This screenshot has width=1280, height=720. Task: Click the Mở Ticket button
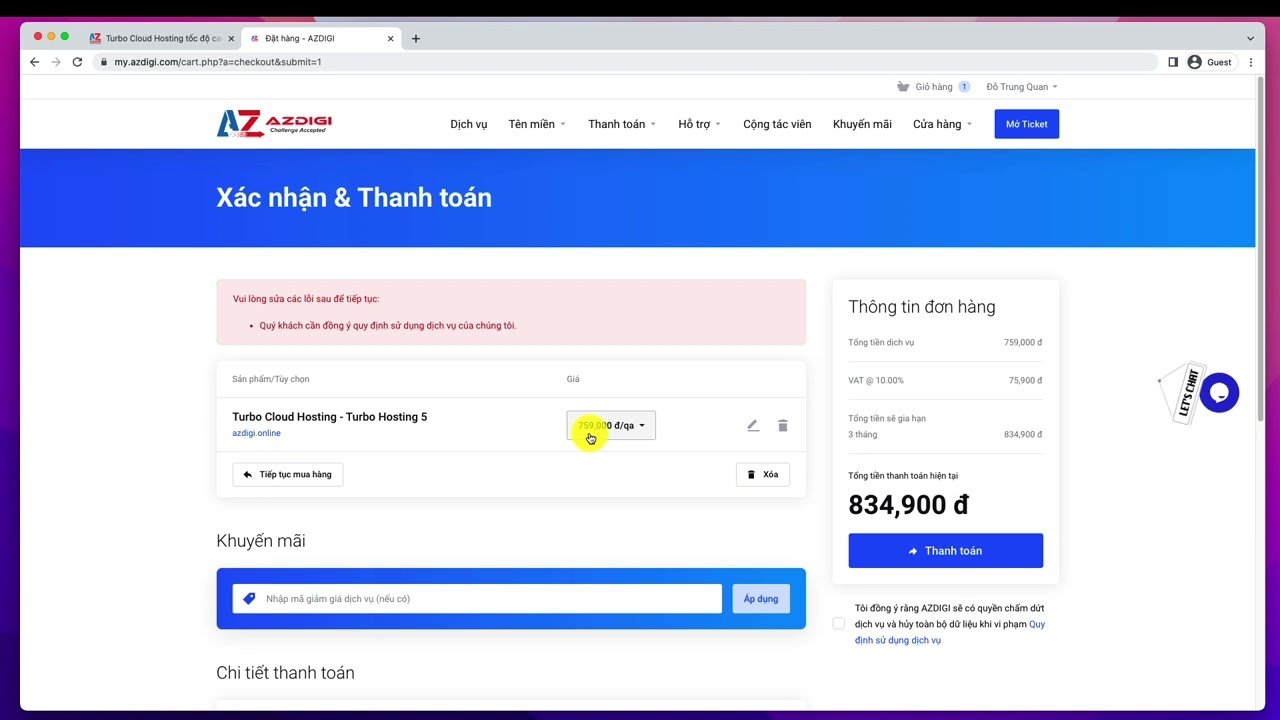(x=1026, y=124)
